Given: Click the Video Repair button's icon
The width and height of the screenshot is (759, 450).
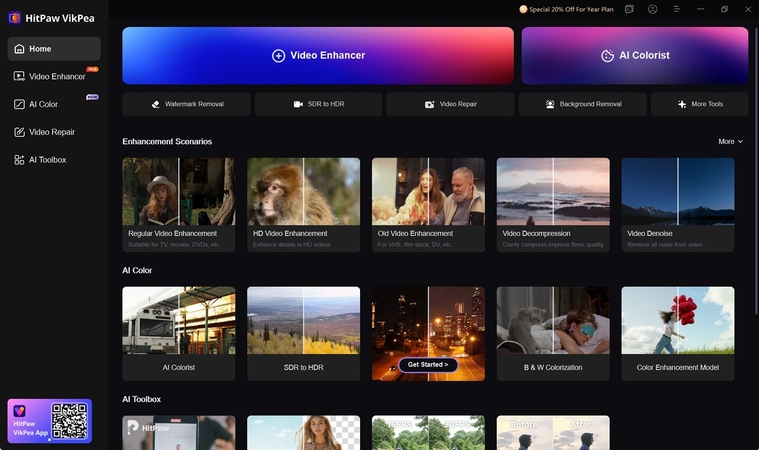Looking at the screenshot, I should [429, 104].
